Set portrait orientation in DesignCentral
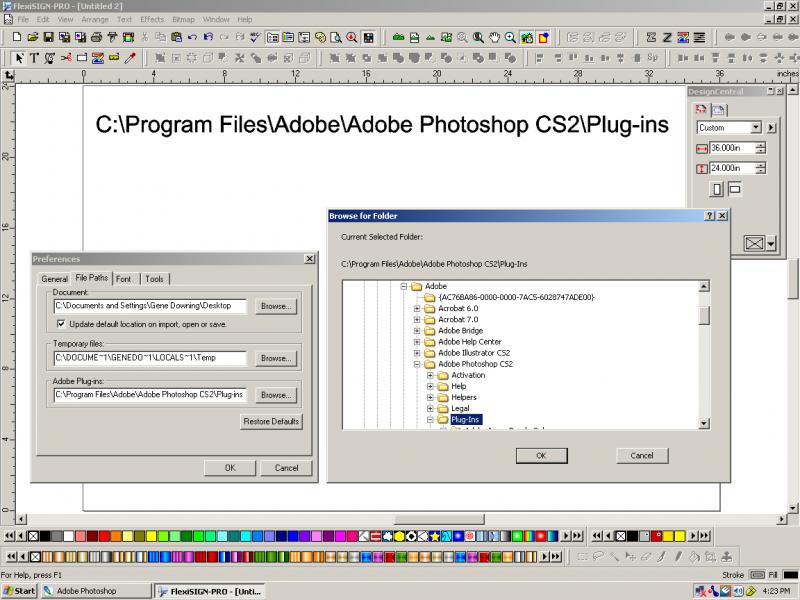This screenshot has height=600, width=800. [717, 189]
